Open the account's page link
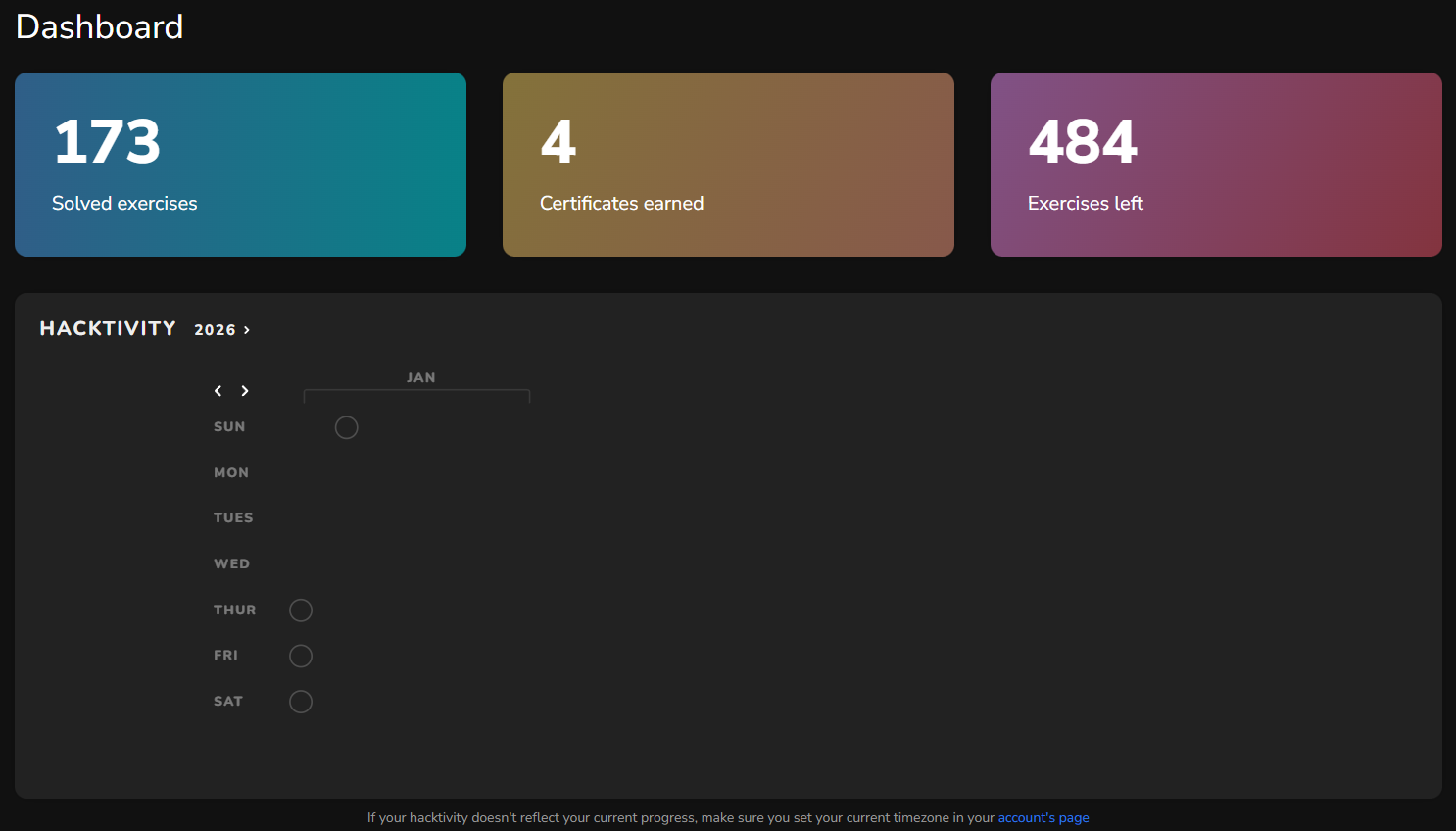Viewport: 1456px width, 831px height. pos(1043,818)
